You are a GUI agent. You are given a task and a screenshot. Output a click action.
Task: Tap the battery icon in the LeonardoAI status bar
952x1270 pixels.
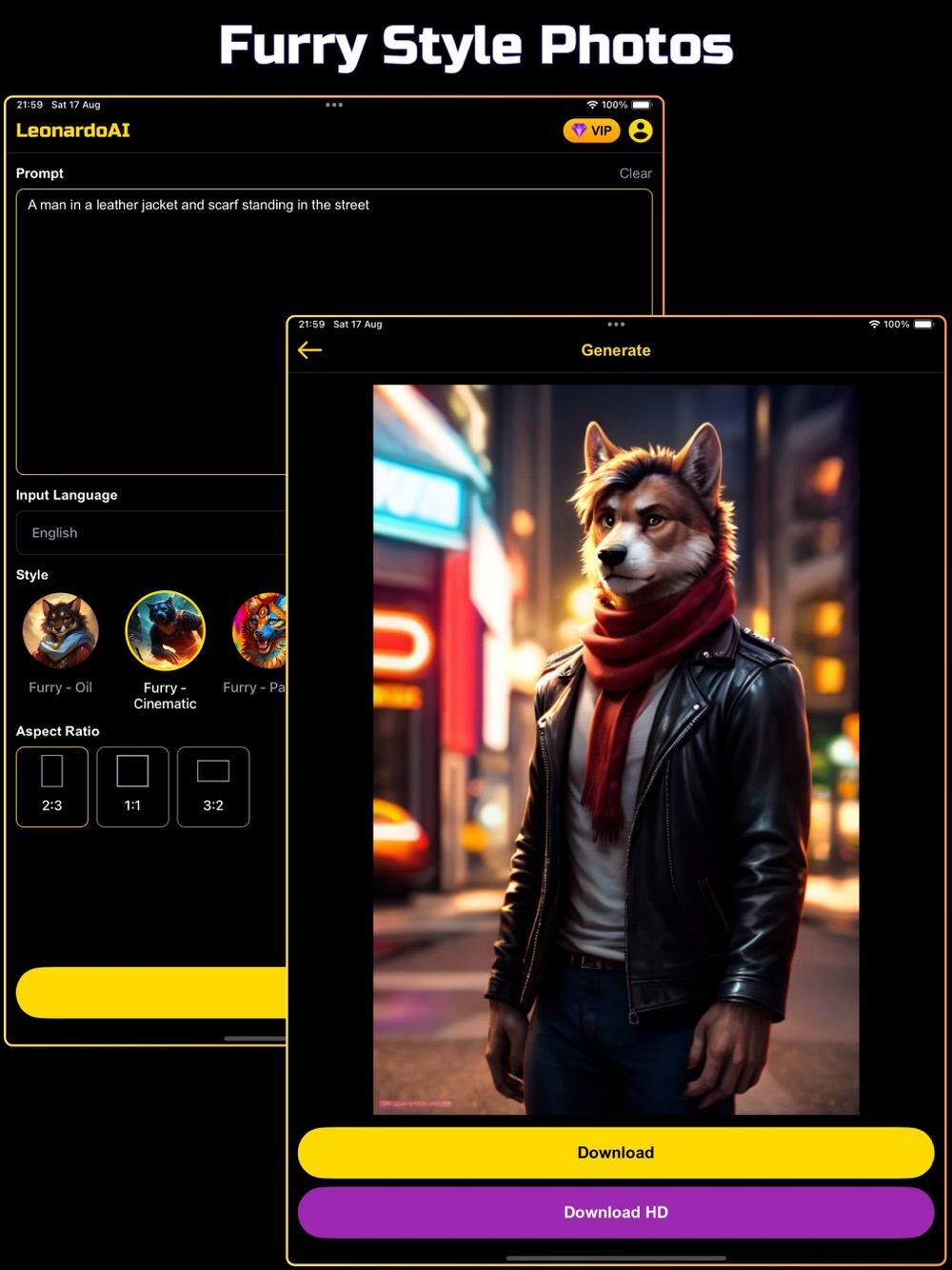point(642,105)
